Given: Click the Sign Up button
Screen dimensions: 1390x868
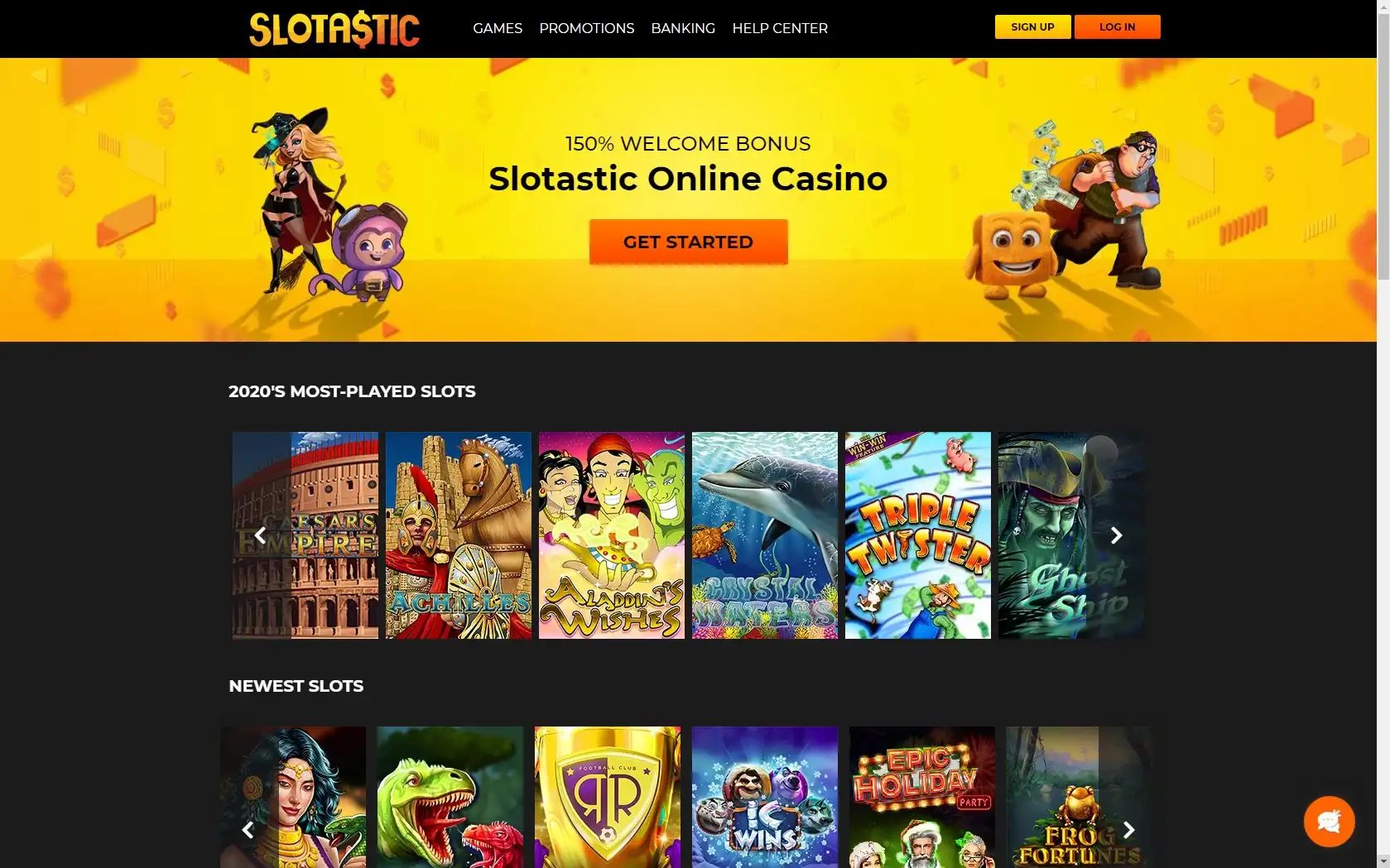Looking at the screenshot, I should 1032,26.
